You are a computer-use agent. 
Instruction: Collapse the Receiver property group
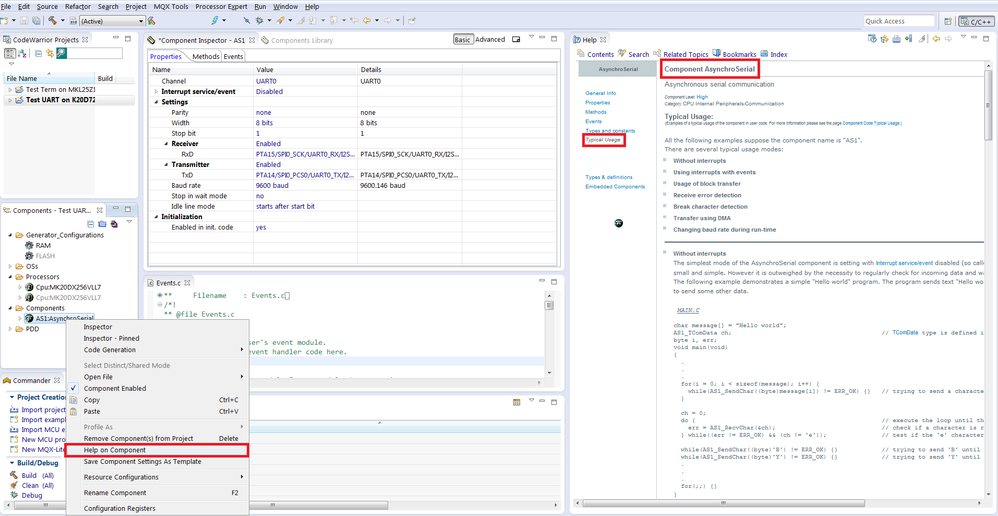(166, 144)
